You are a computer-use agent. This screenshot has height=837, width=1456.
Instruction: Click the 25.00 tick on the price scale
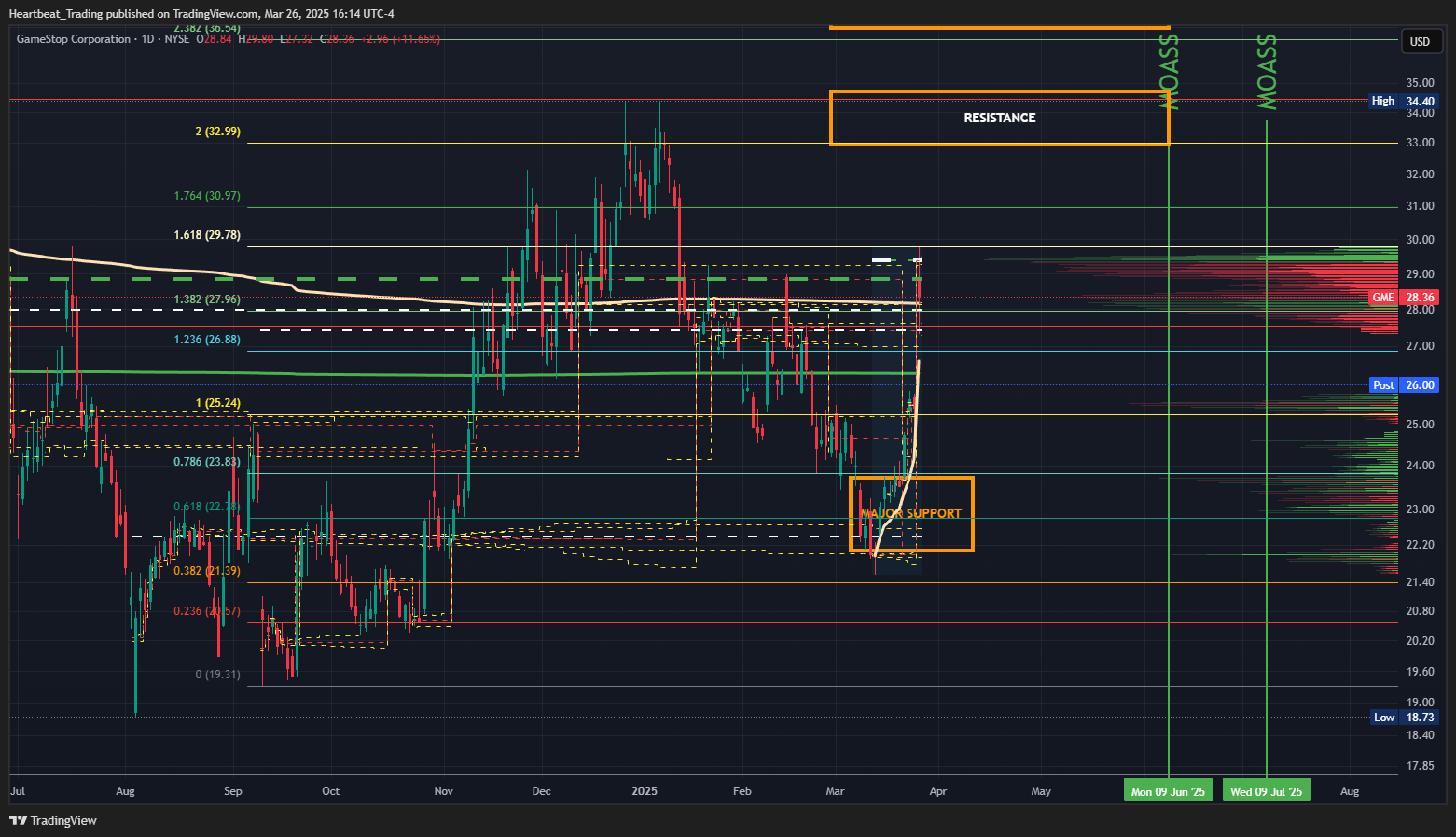point(1421,425)
